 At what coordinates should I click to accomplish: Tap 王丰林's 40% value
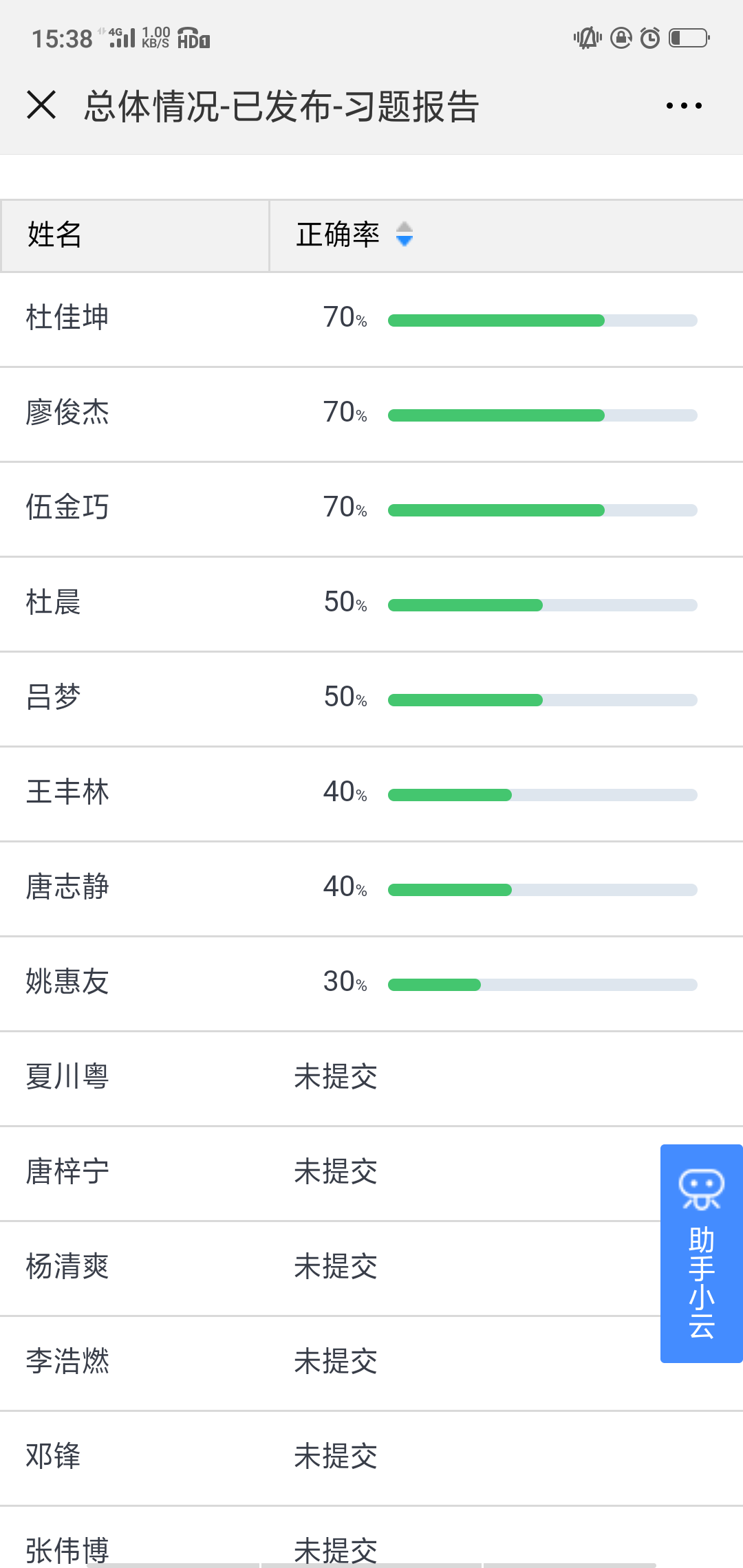coord(345,792)
